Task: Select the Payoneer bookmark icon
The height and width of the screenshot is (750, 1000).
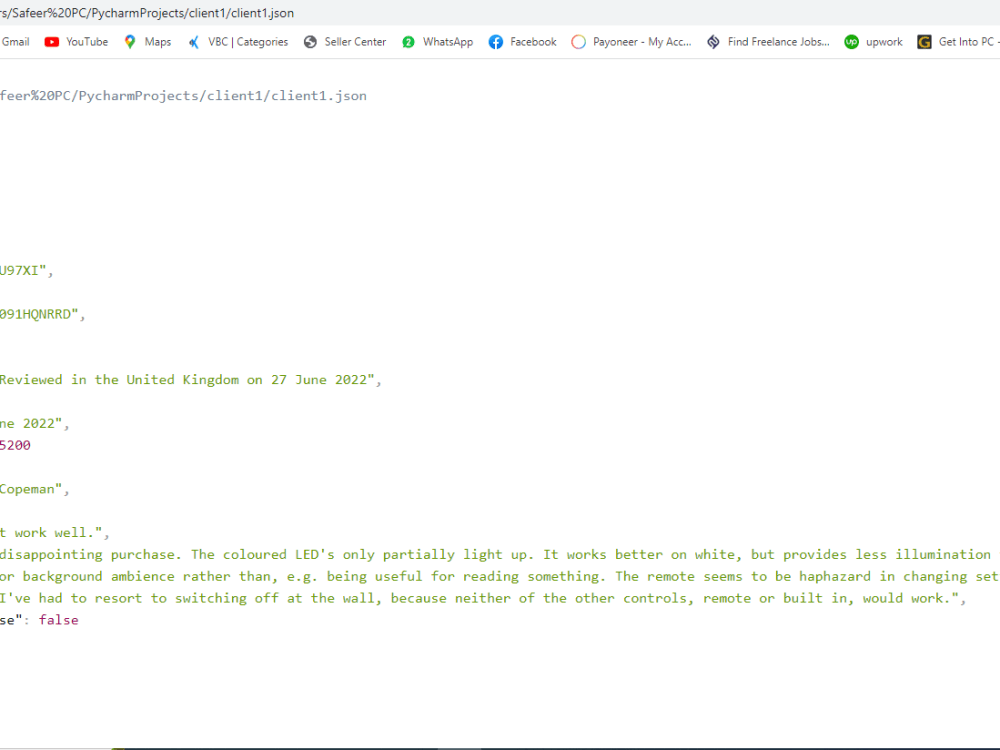Action: pos(578,41)
